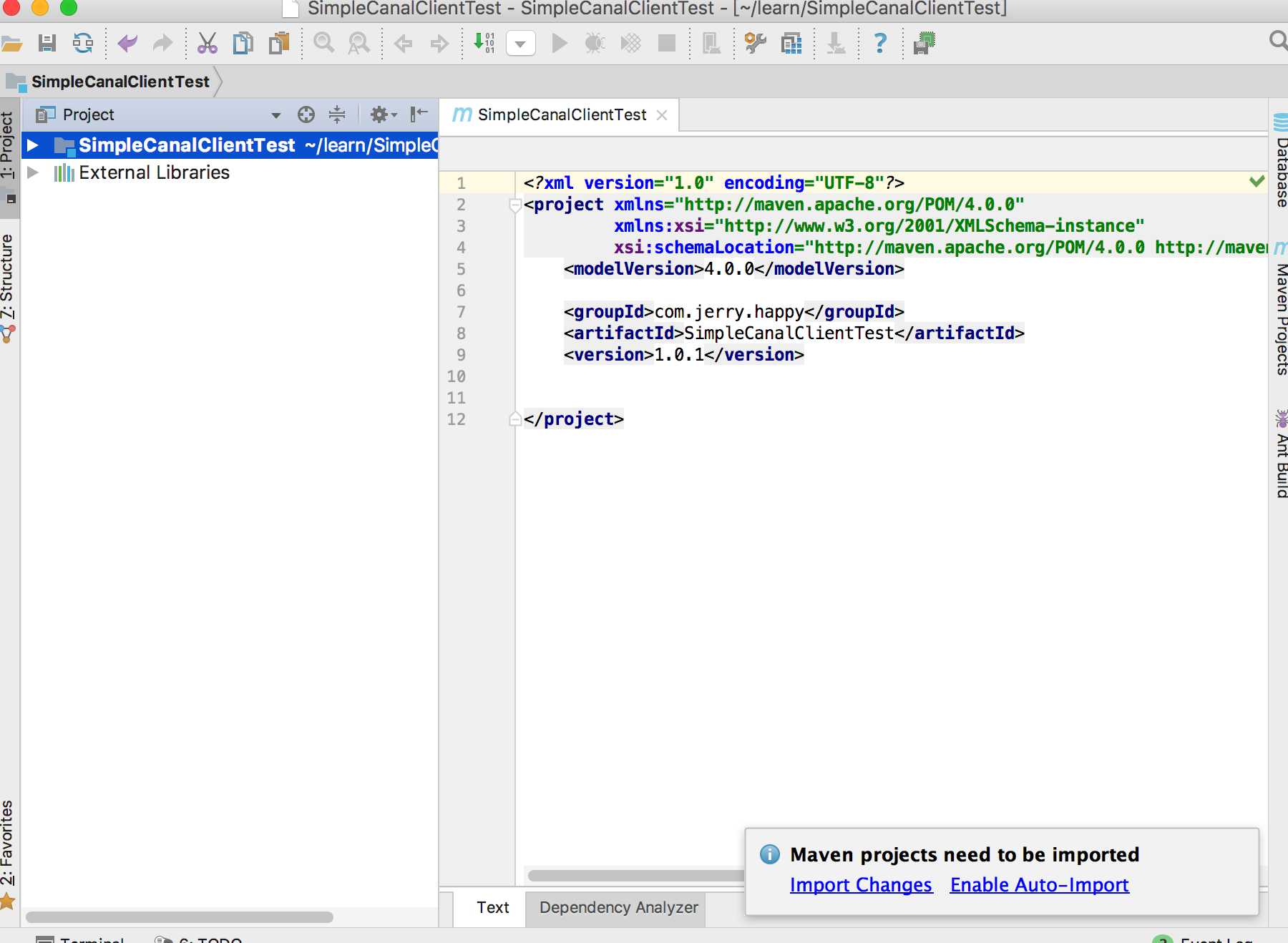Click the Save All toolbar icon

pyautogui.click(x=47, y=44)
